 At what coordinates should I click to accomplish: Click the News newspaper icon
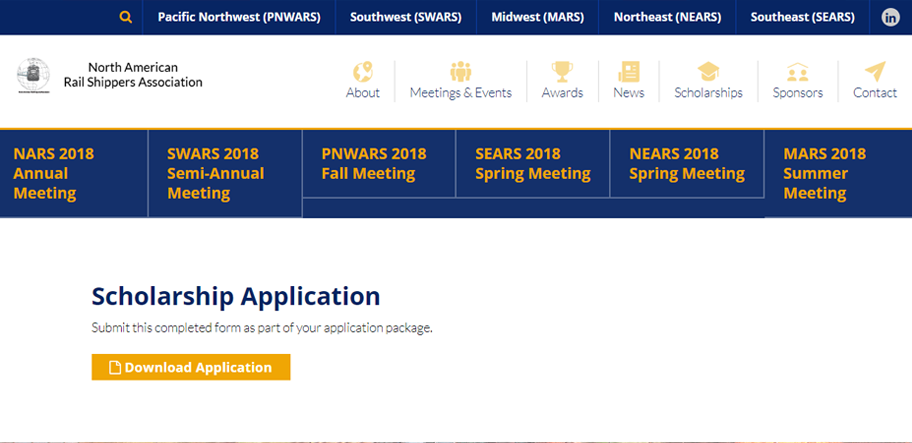pos(629,72)
